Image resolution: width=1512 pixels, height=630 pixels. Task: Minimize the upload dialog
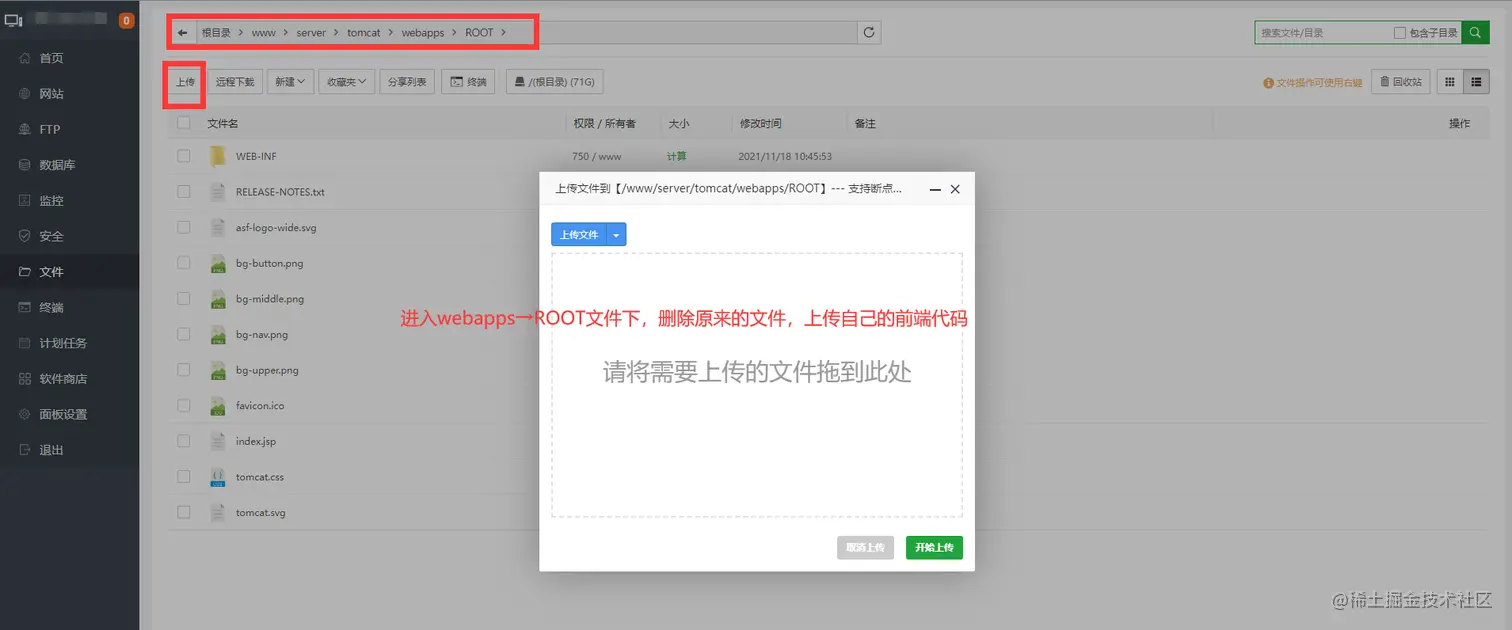(934, 189)
